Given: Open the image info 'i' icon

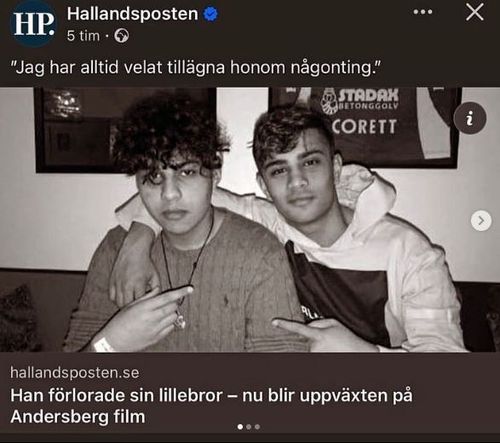Looking at the screenshot, I should tap(470, 118).
